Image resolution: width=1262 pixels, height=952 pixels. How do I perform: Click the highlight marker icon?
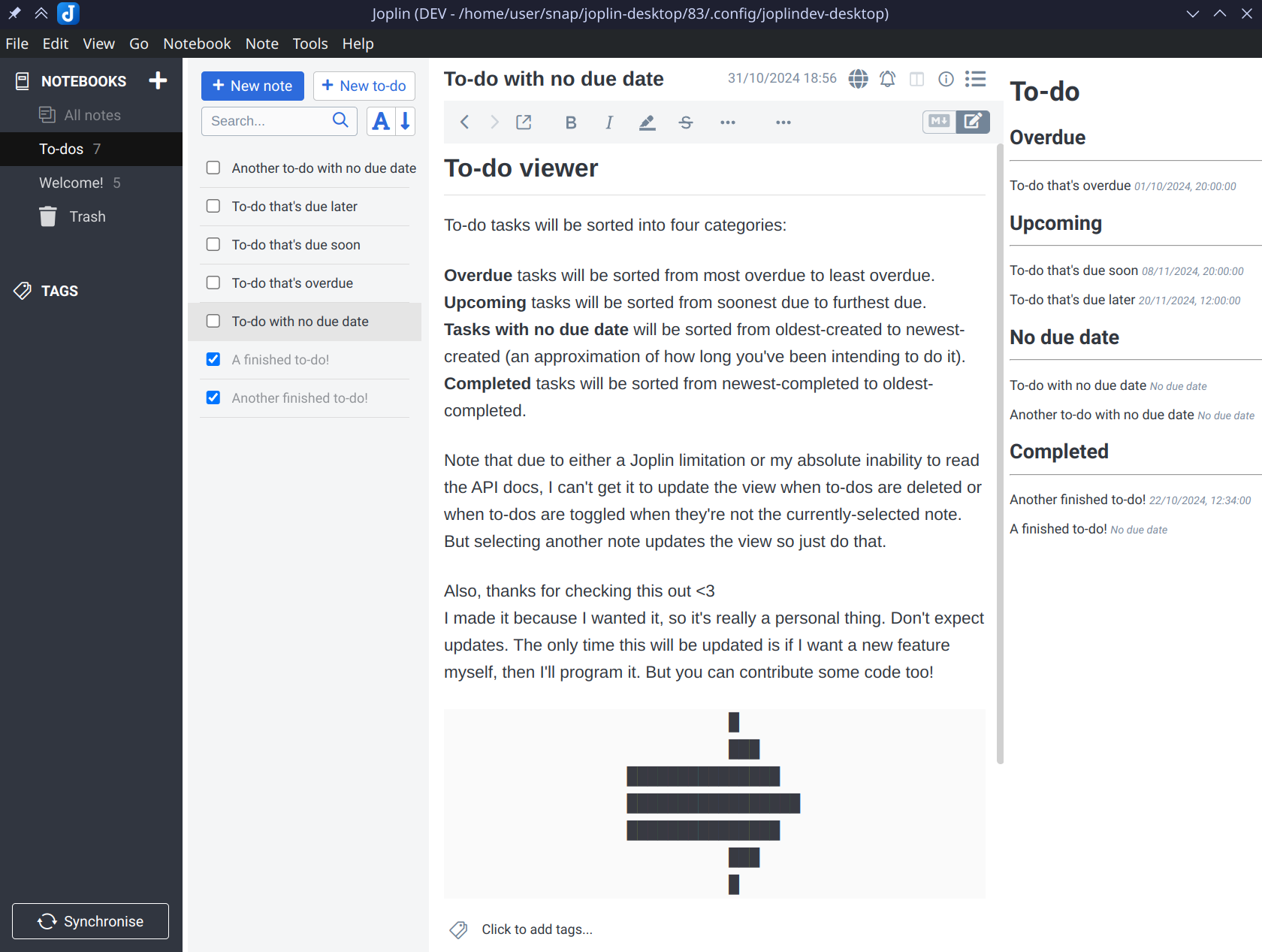[x=647, y=122]
